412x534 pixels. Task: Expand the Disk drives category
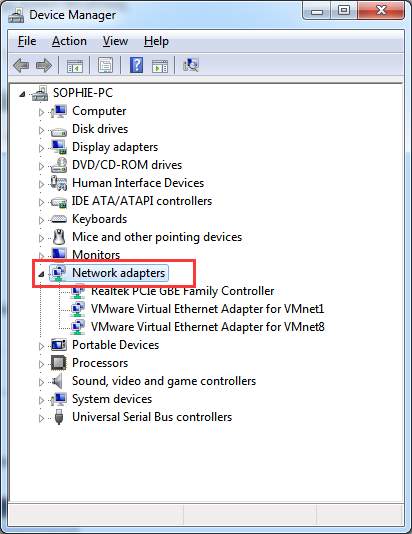coord(41,130)
